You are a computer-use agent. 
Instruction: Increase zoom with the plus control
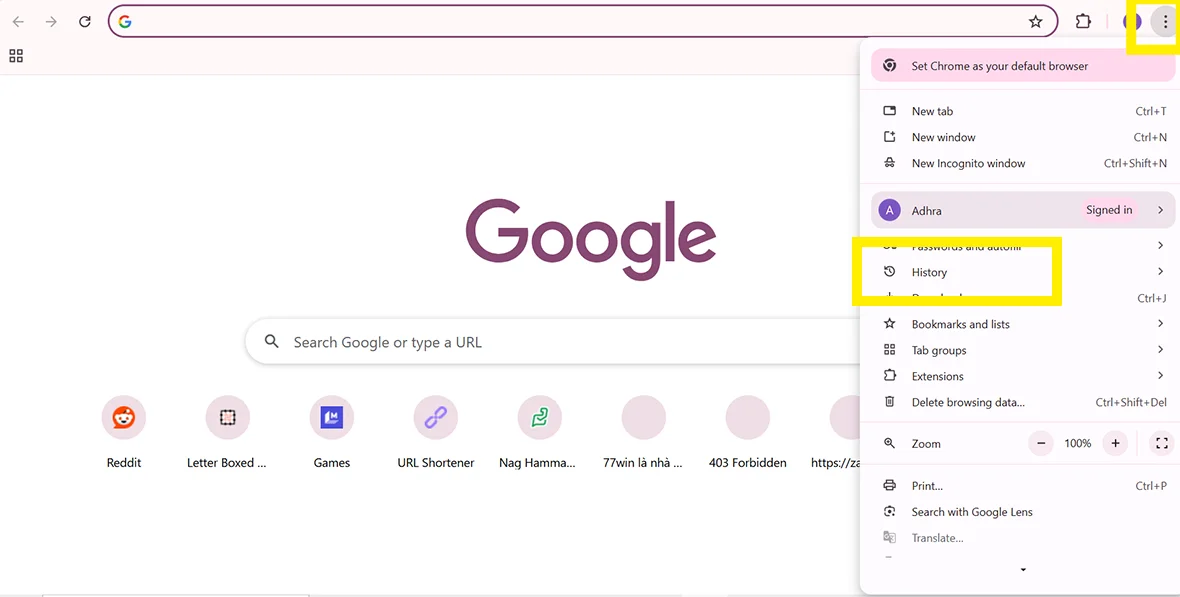click(1115, 443)
